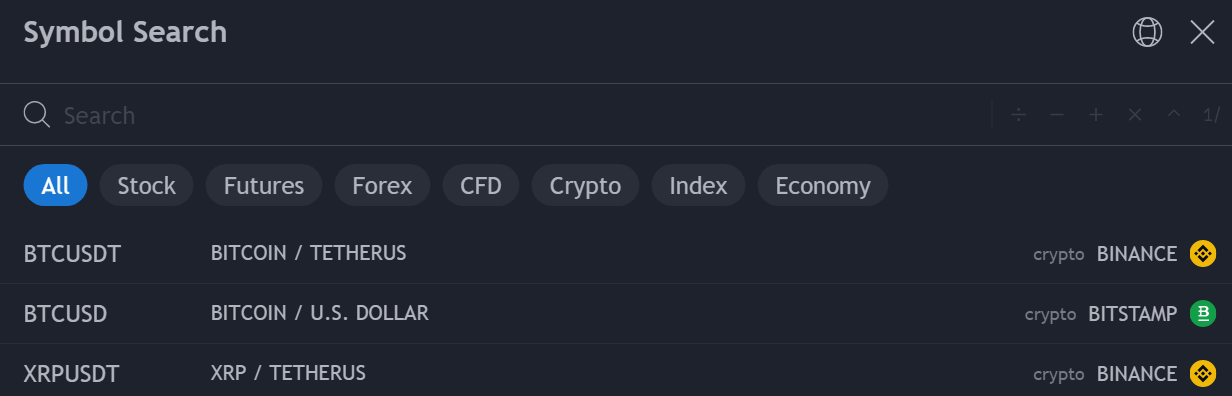Select the All filter chip
Viewport: 1232px width, 396px height.
click(56, 185)
